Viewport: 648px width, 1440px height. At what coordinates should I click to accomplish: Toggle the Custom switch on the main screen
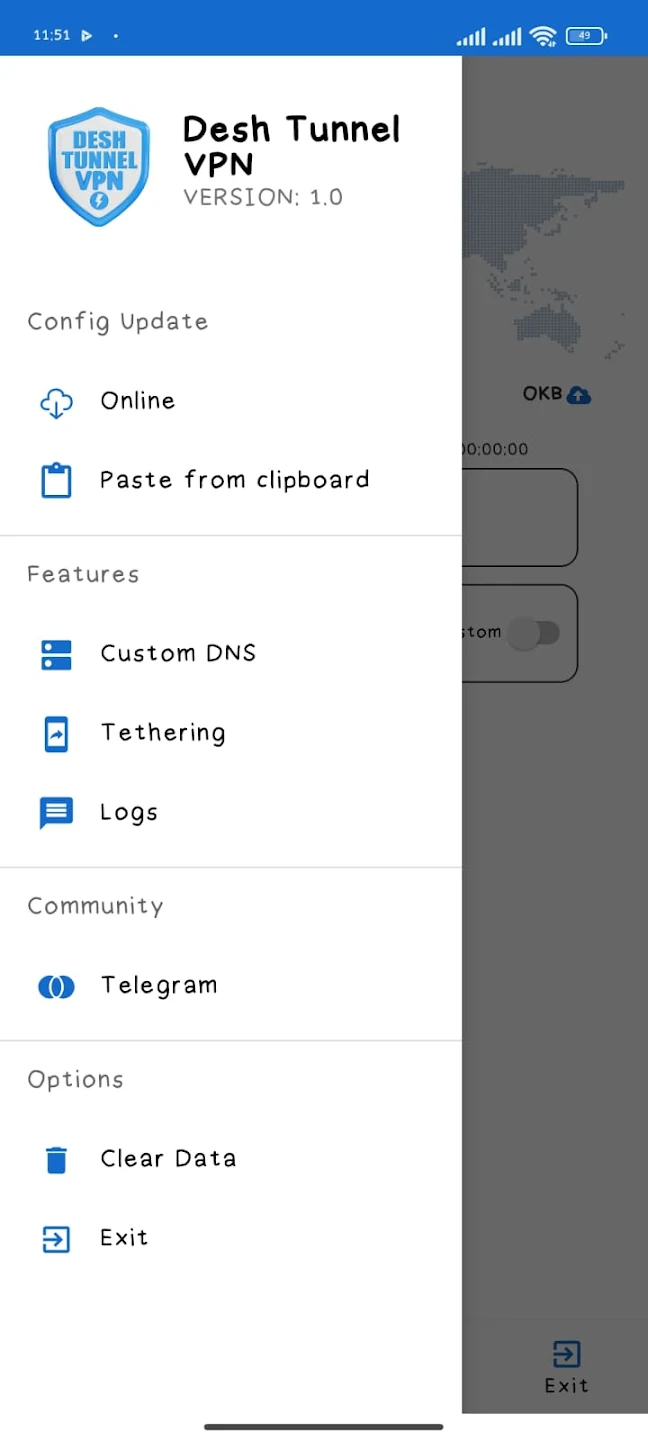pyautogui.click(x=533, y=634)
